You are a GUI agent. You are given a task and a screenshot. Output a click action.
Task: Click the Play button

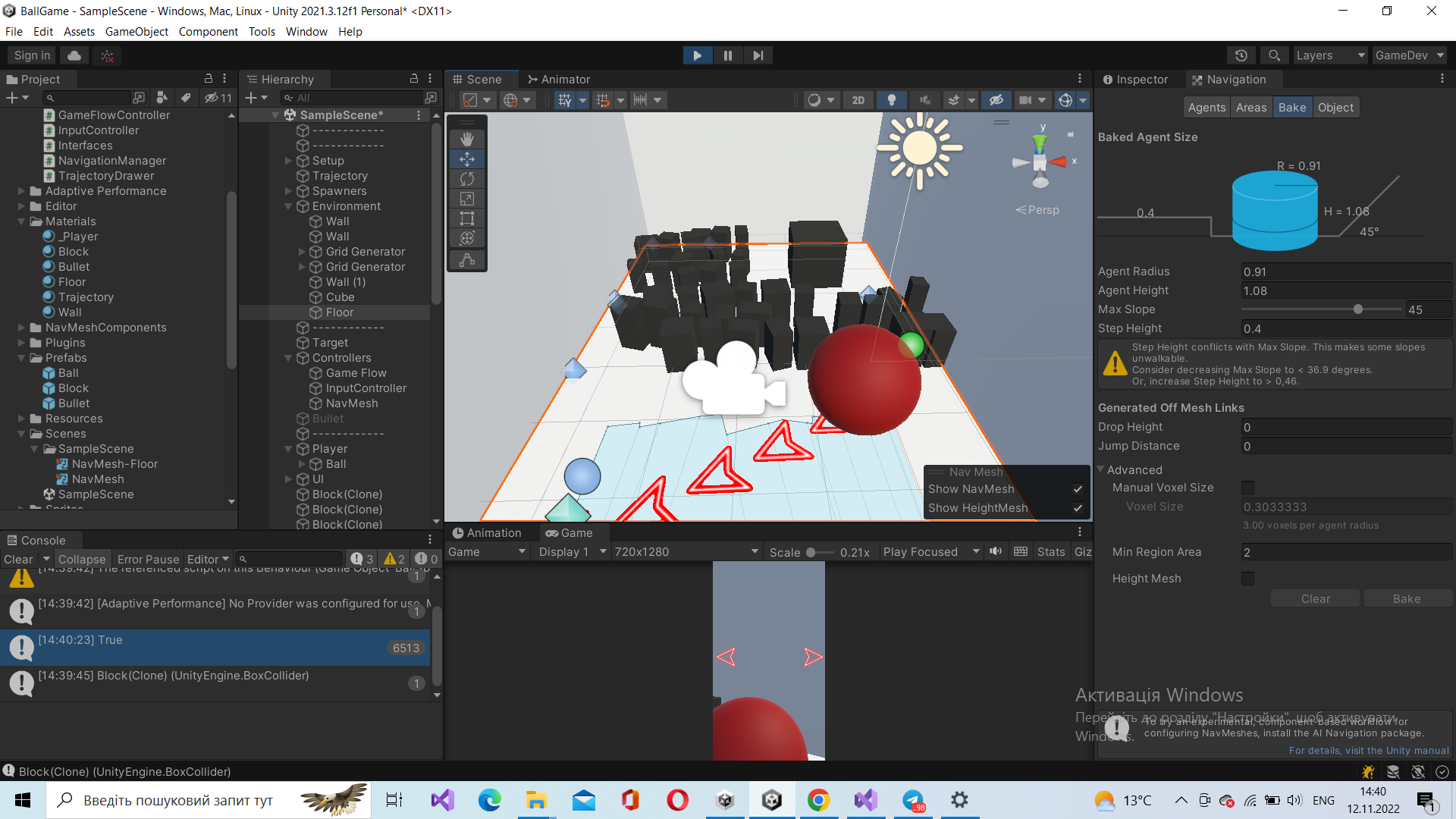click(697, 55)
